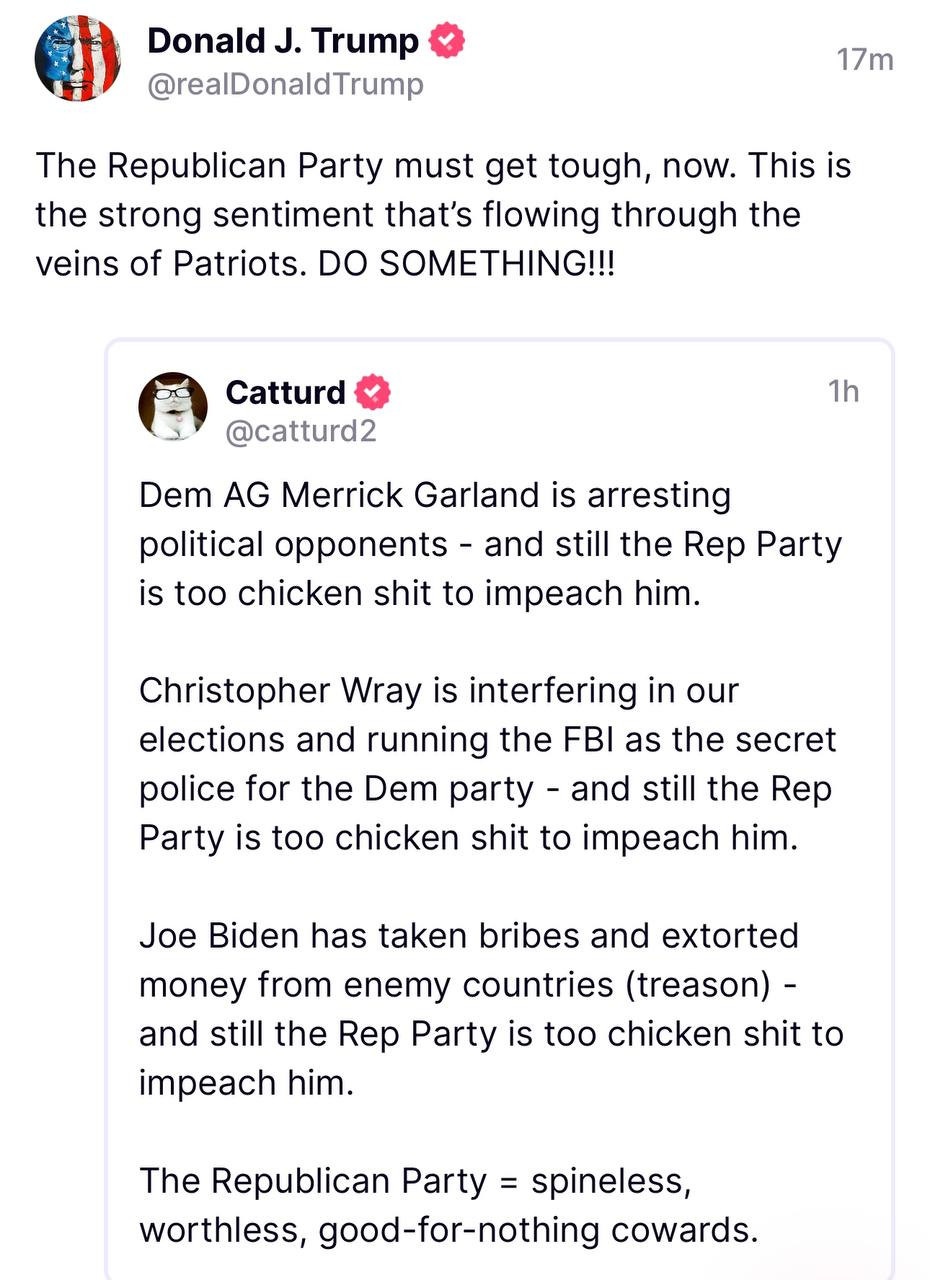This screenshot has height=1280, width=930.
Task: Open the @realDonaldTrump handle
Action: pos(285,85)
